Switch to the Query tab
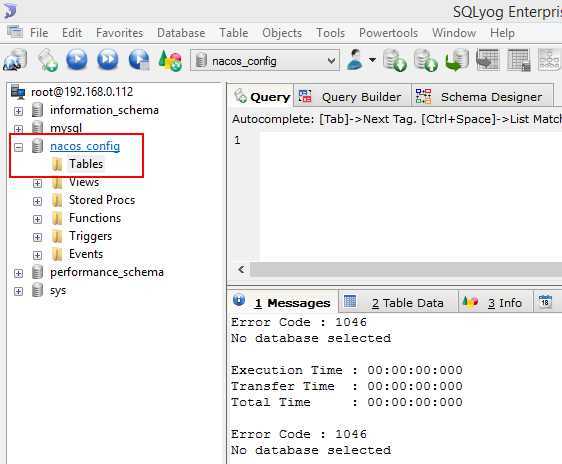Image resolution: width=562 pixels, height=464 pixels. click(261, 96)
